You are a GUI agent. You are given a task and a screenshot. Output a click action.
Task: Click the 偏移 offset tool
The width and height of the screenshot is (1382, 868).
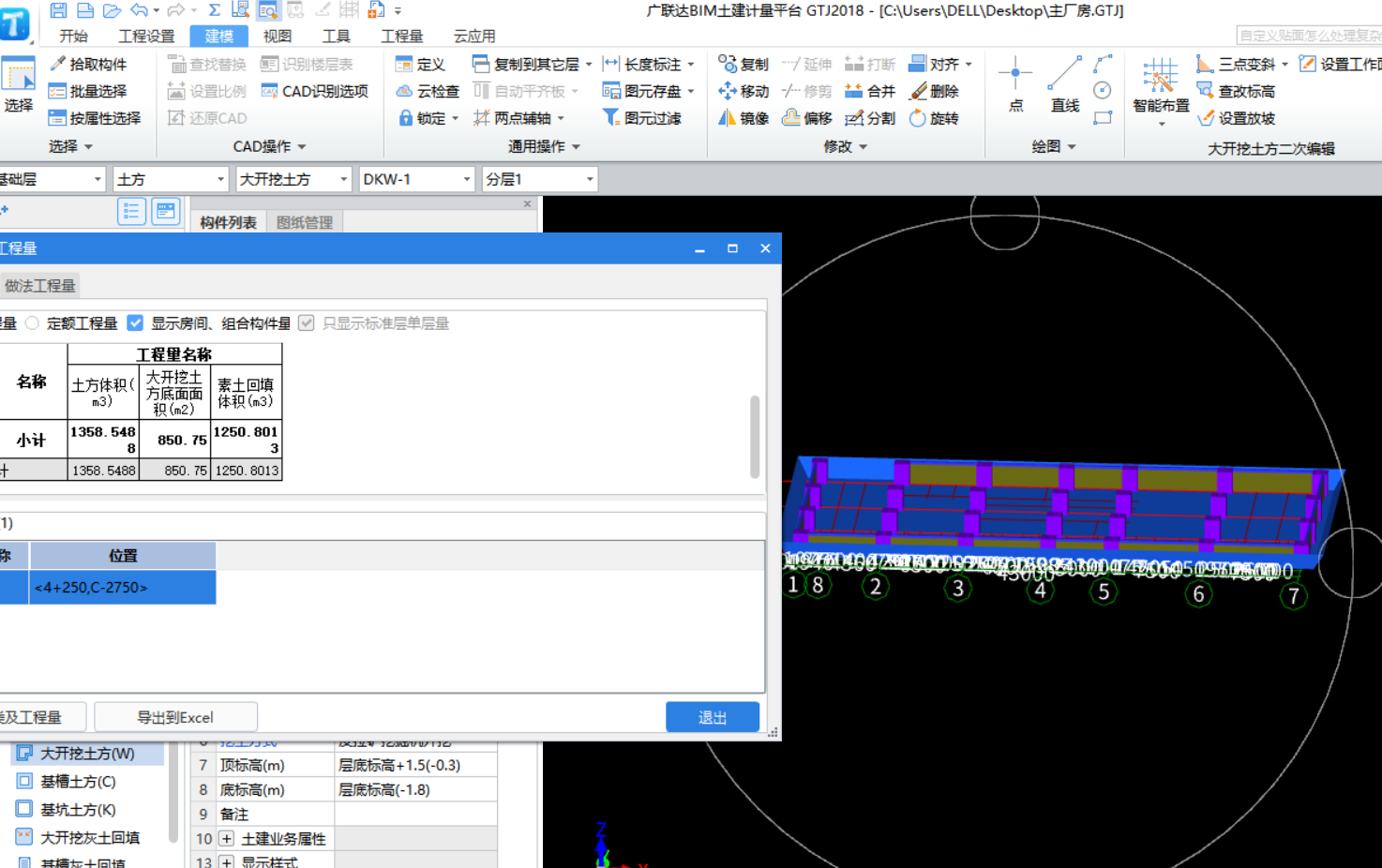pyautogui.click(x=807, y=118)
